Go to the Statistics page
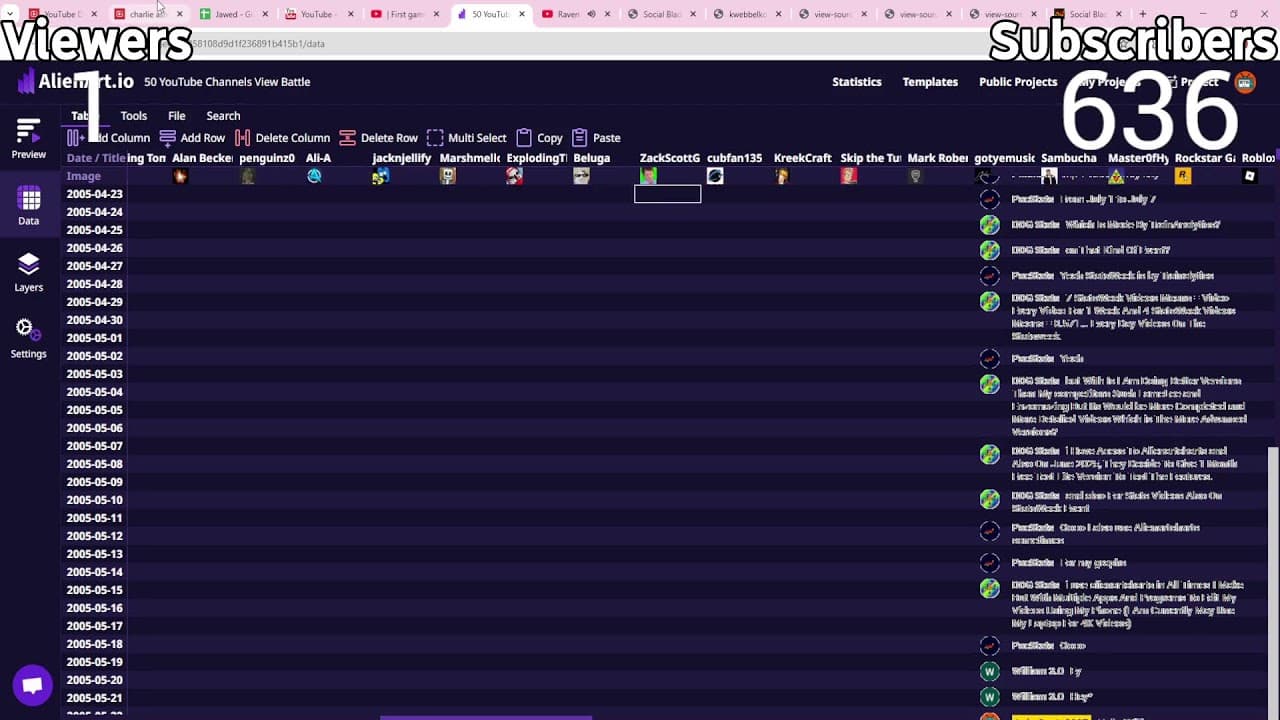The height and width of the screenshot is (720, 1280). coord(857,82)
